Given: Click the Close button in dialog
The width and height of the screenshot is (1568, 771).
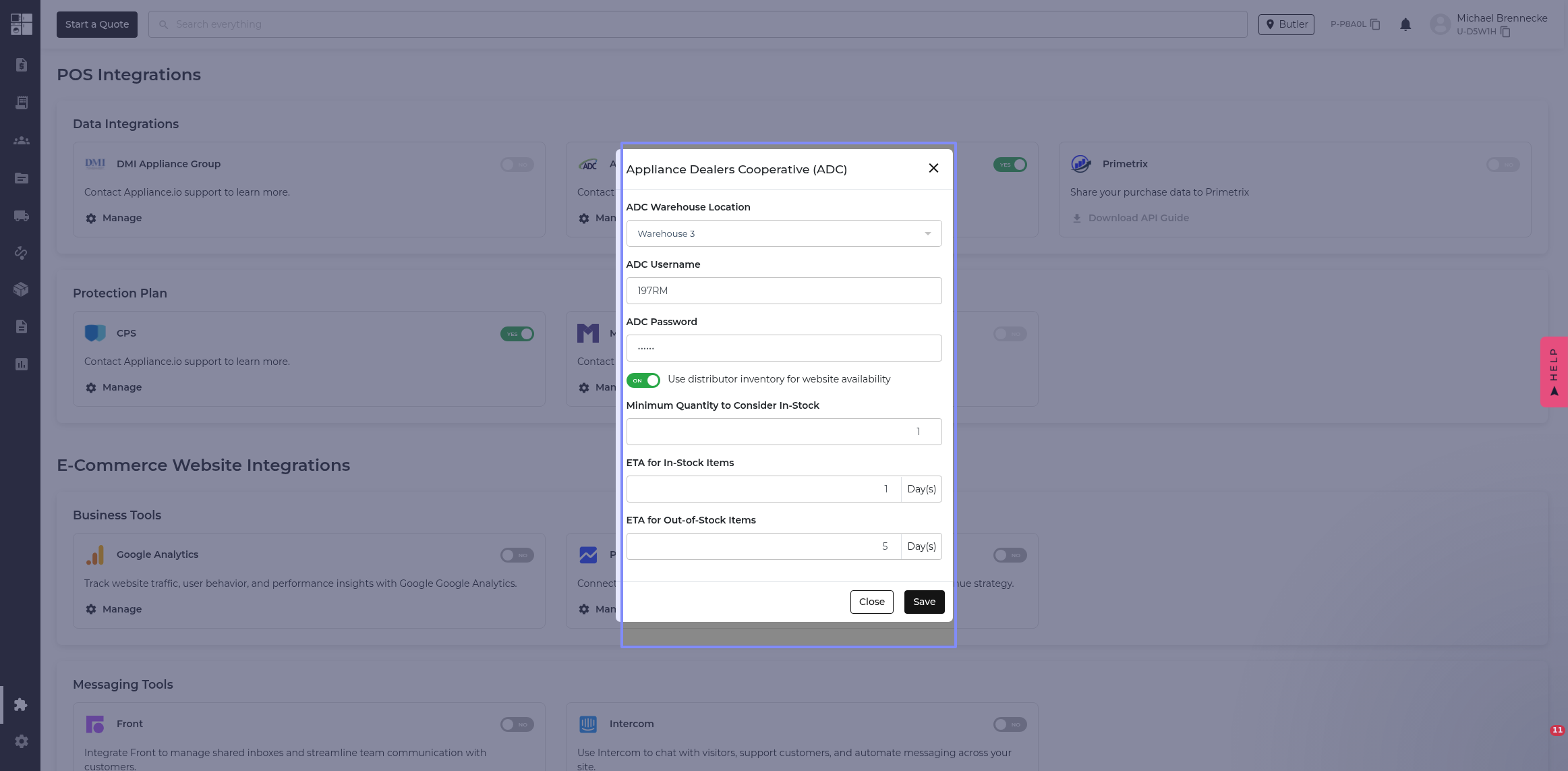Looking at the screenshot, I should (x=871, y=602).
